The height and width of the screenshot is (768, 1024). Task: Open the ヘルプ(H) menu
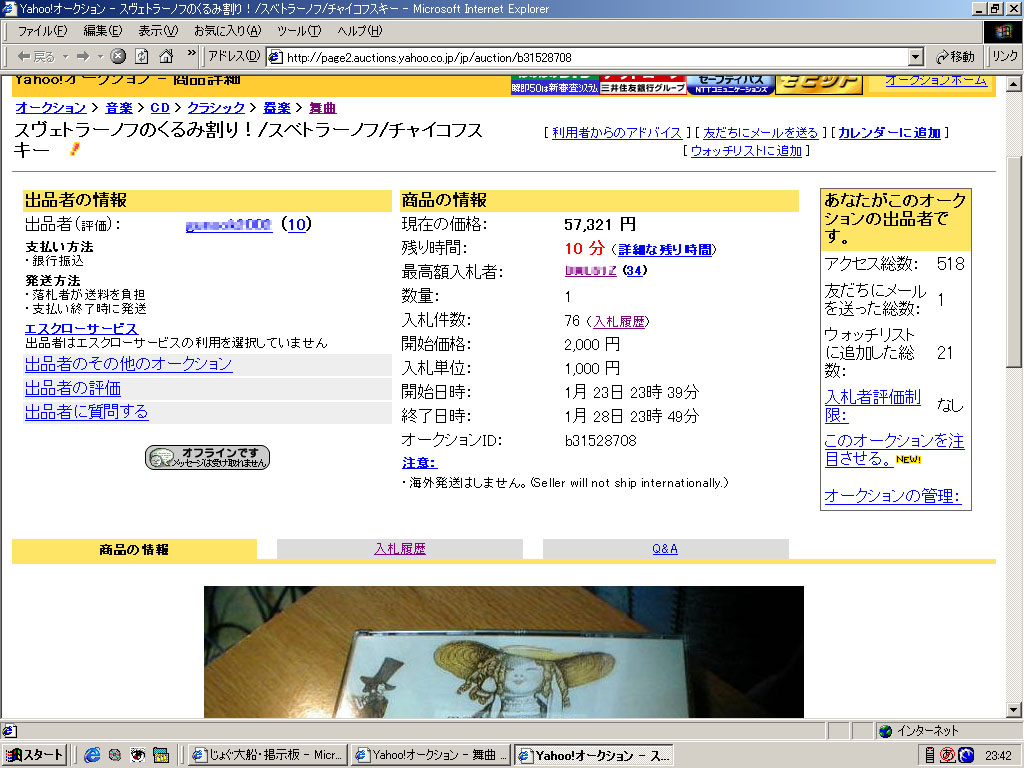tap(359, 31)
